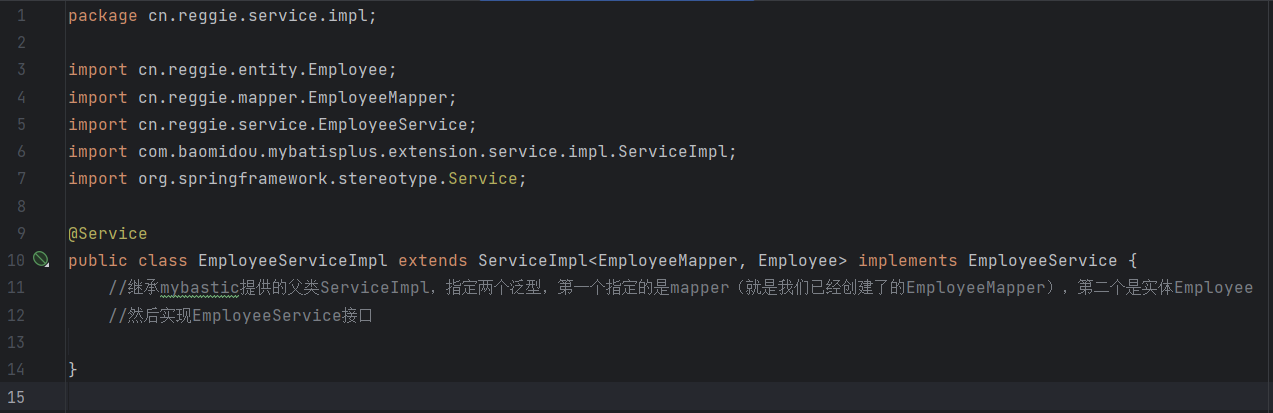Click the package keyword on line 1
1273x413 pixels.
[x=103, y=17]
